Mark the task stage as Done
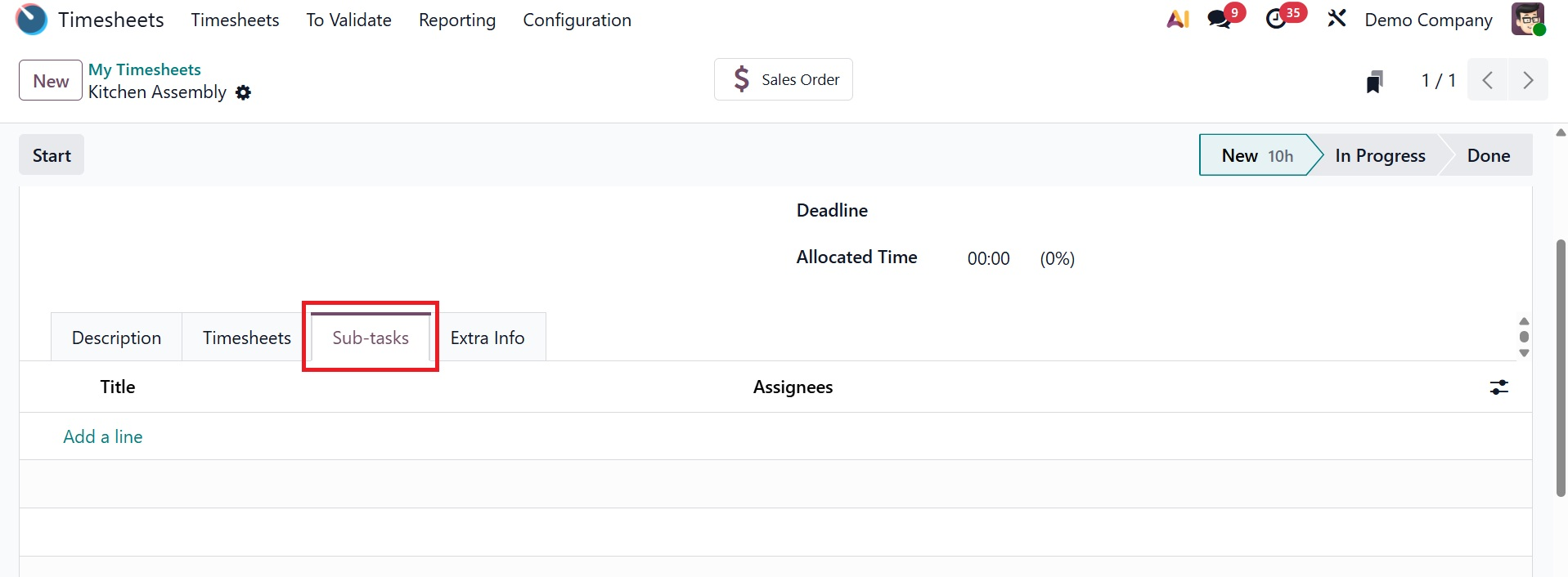Viewport: 1568px width, 577px height. click(1488, 155)
